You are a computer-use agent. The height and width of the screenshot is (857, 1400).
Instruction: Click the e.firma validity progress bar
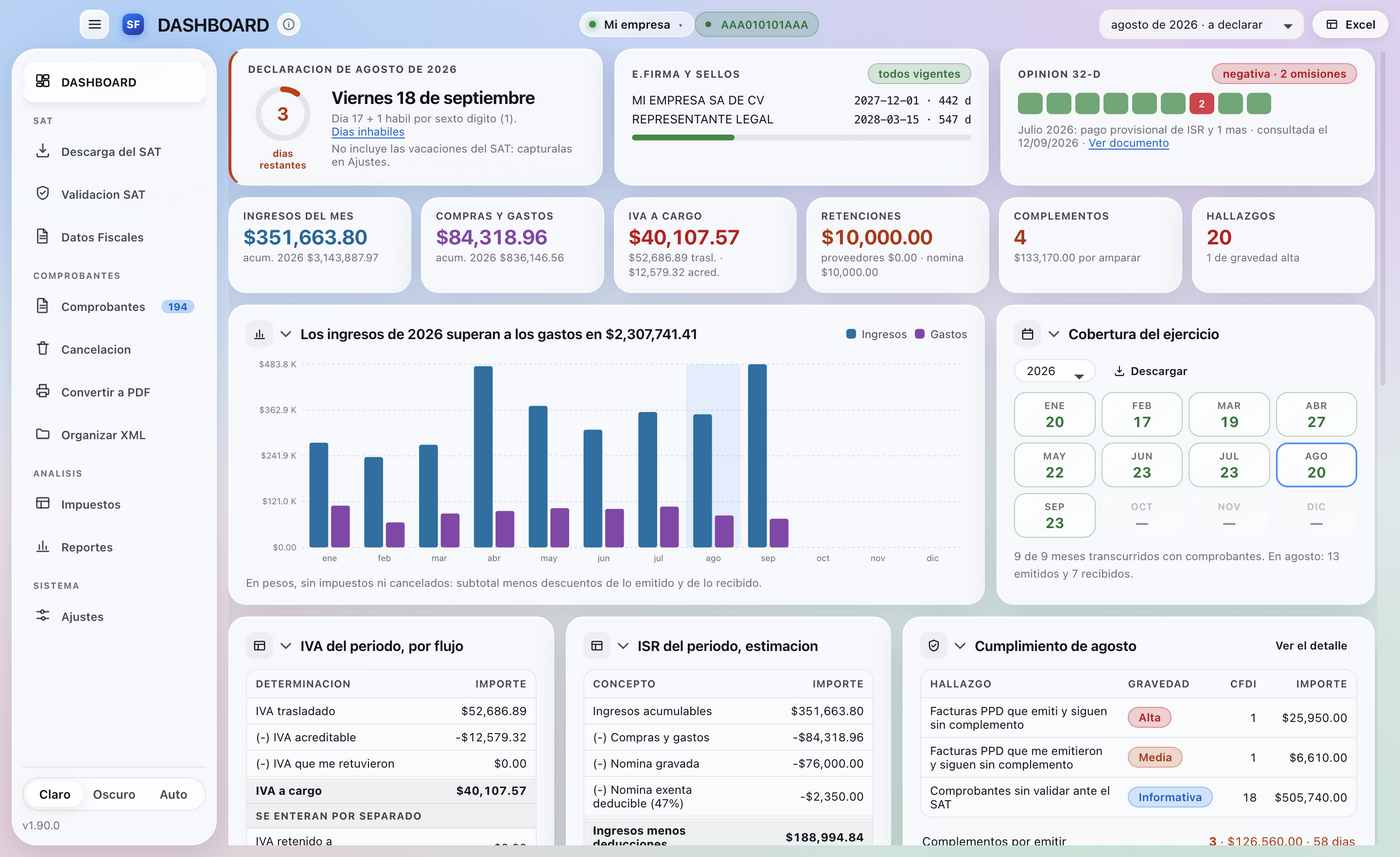coord(801,137)
